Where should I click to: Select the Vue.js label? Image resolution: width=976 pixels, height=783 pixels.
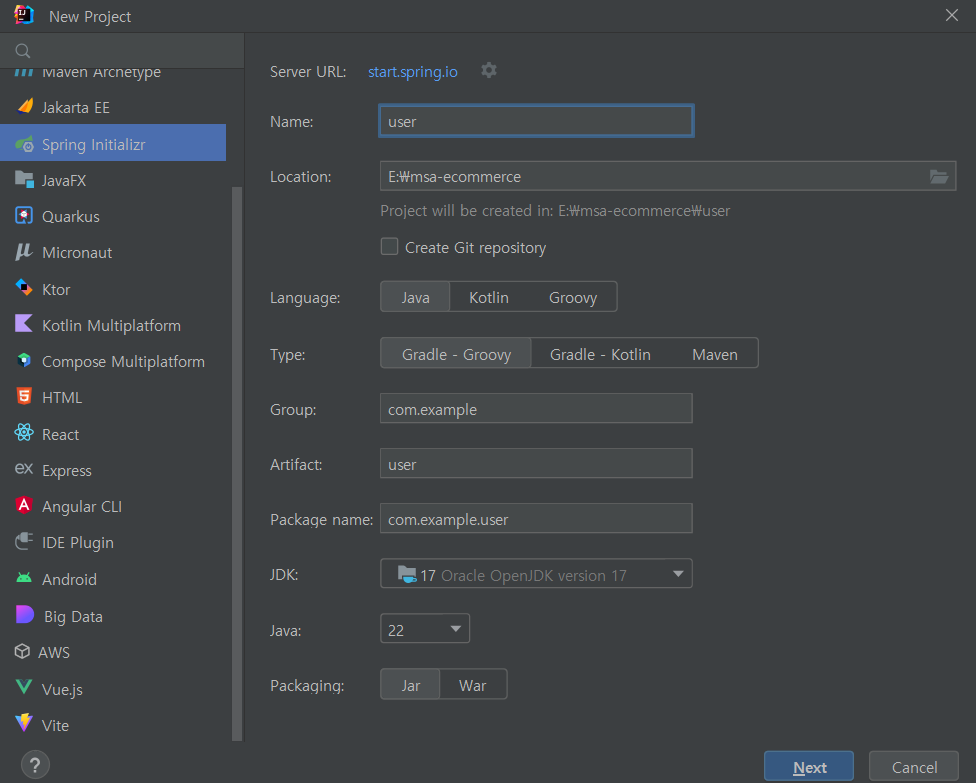tap(62, 690)
